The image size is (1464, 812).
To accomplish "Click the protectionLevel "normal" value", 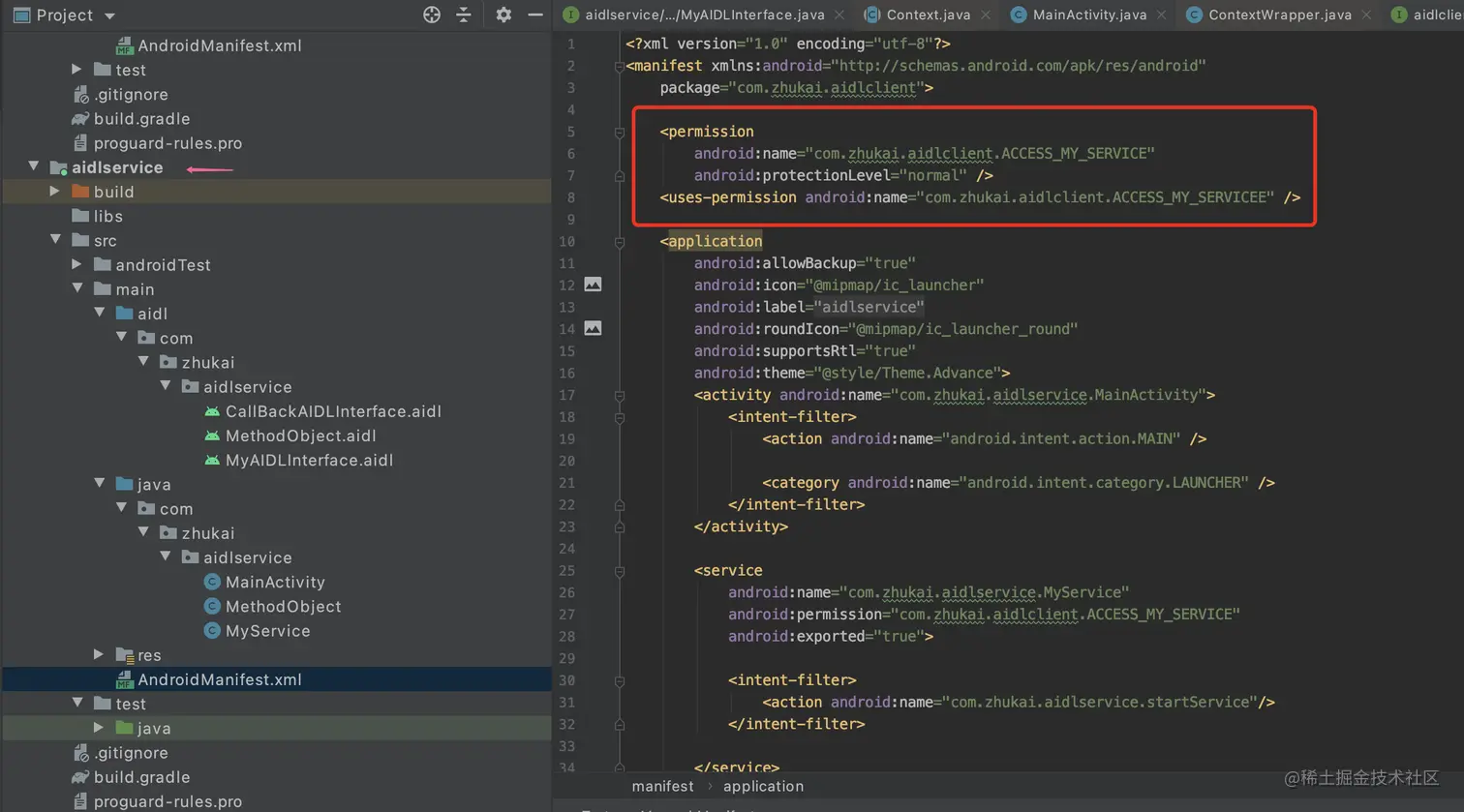I will click(x=933, y=175).
